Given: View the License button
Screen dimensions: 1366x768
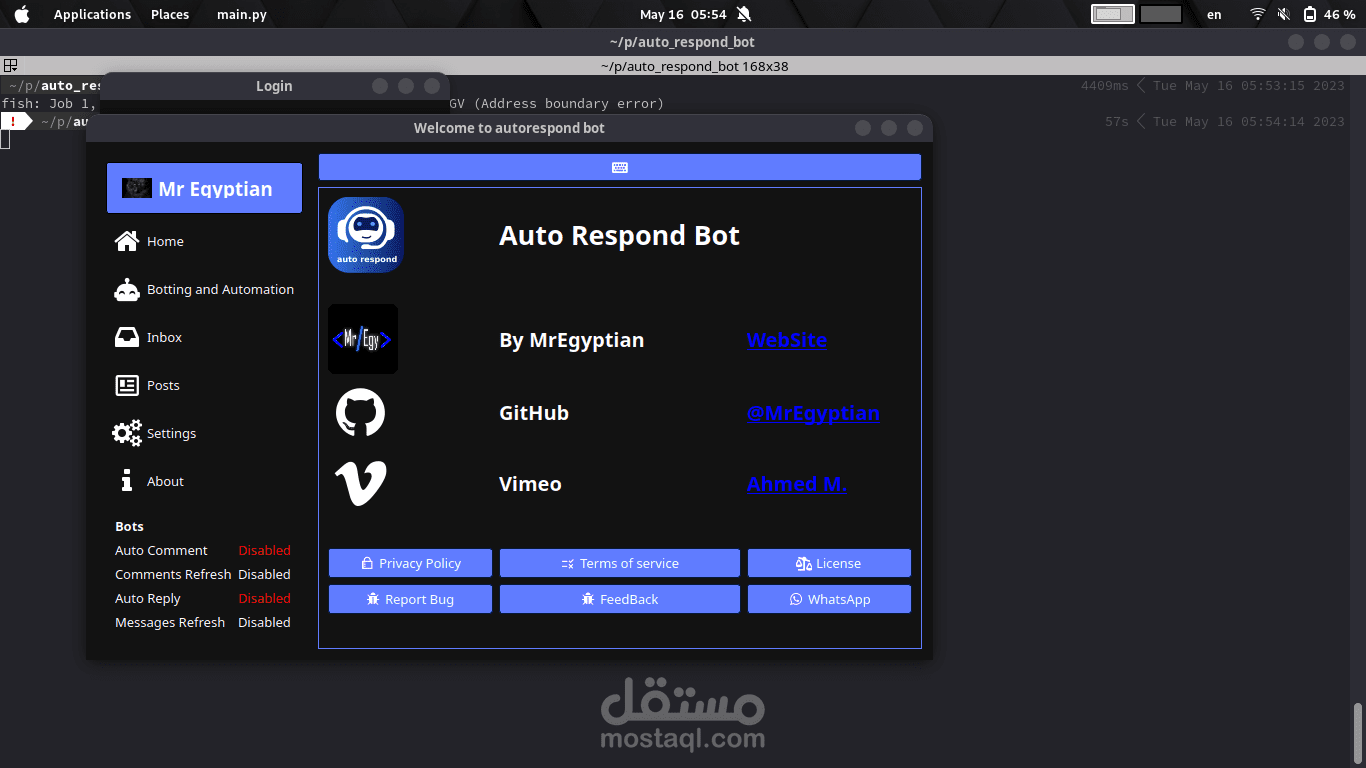Looking at the screenshot, I should pos(829,563).
